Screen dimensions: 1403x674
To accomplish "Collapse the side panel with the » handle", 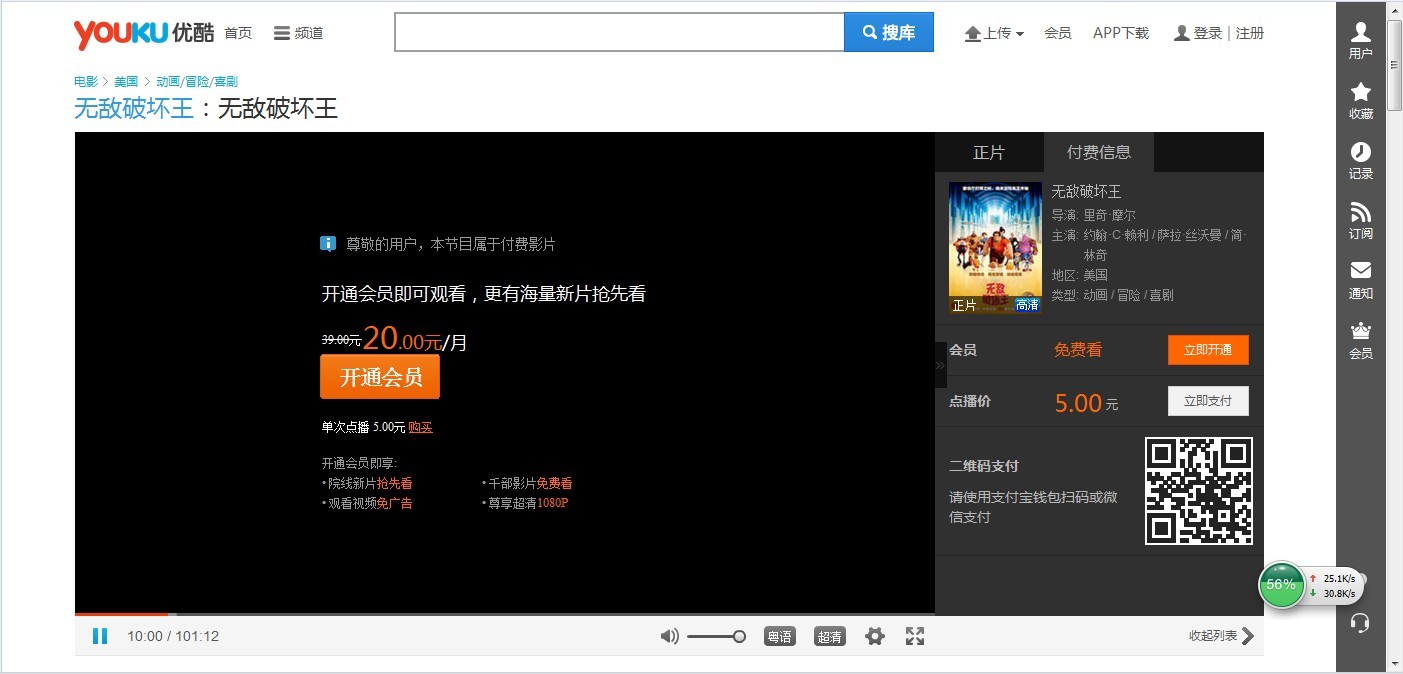I will pos(940,365).
